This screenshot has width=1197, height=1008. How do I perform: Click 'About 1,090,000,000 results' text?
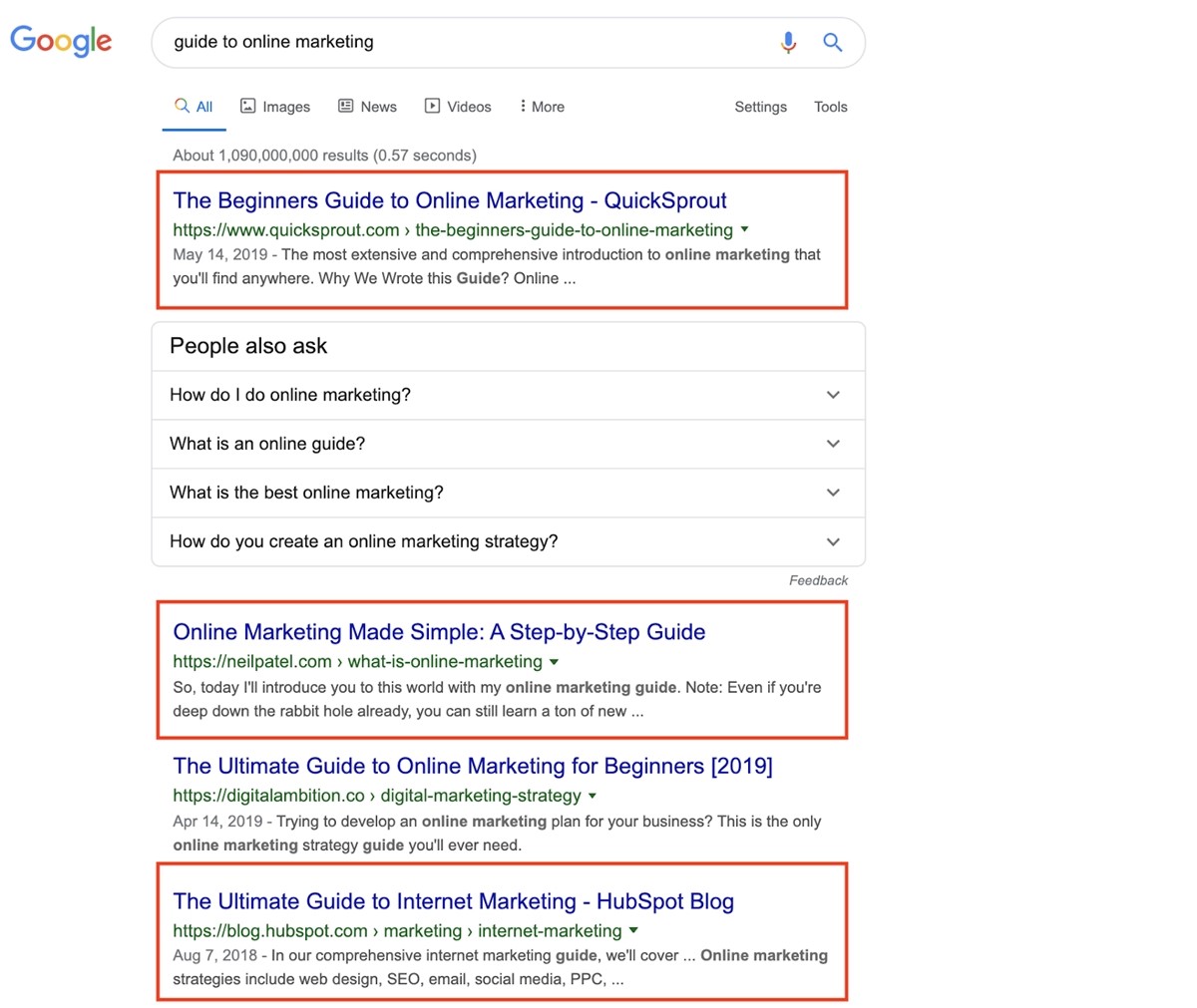[324, 156]
